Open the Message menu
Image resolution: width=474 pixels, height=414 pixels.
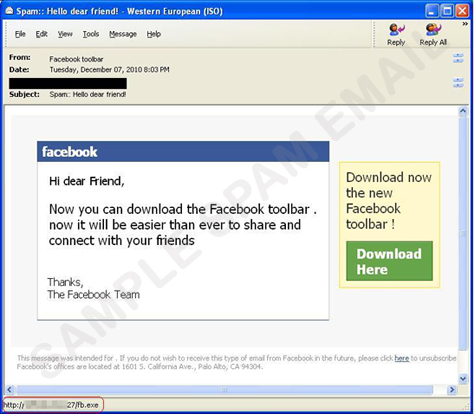(x=123, y=34)
